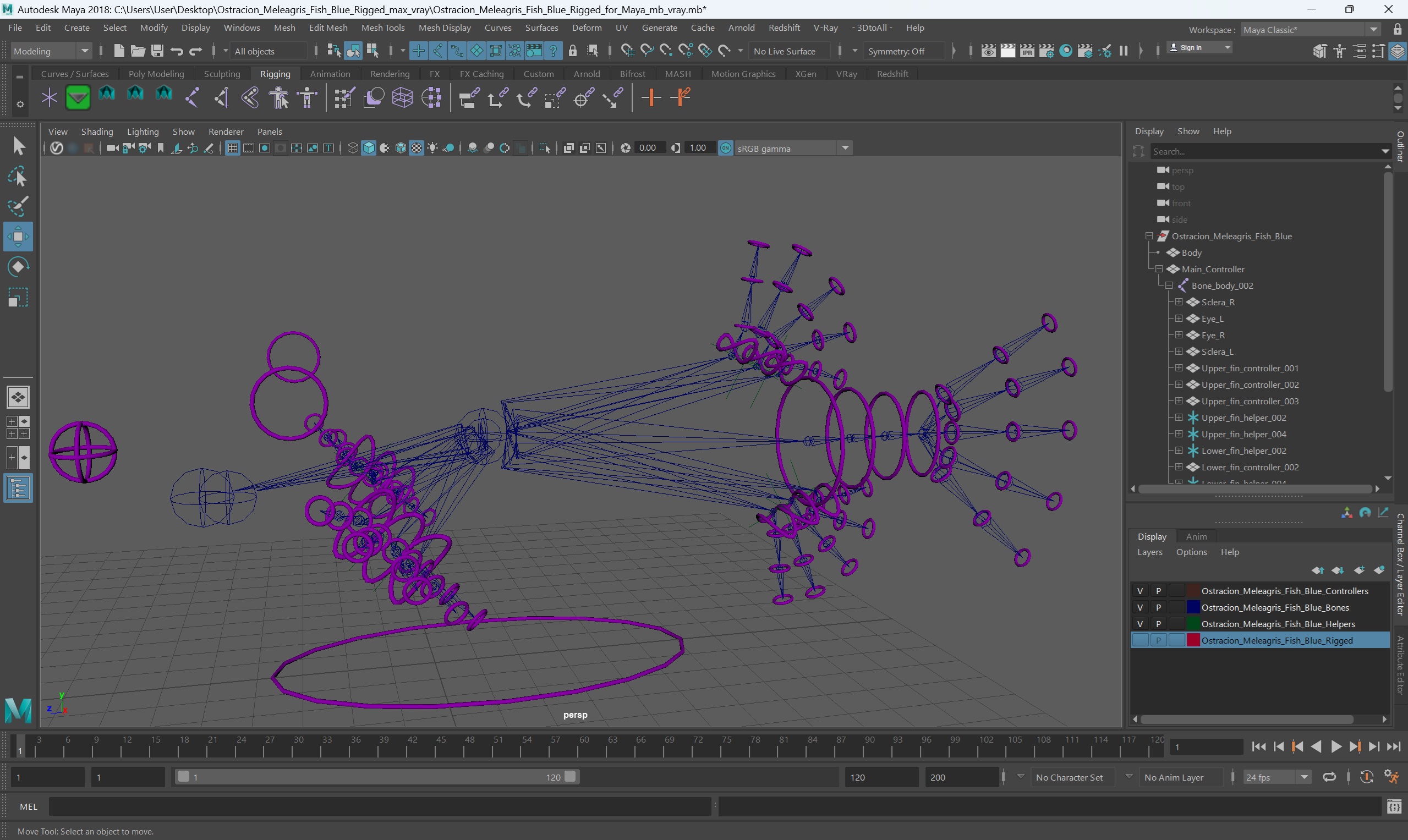Collapse the Main_Controller node
1408x840 pixels.
pyautogui.click(x=1159, y=269)
